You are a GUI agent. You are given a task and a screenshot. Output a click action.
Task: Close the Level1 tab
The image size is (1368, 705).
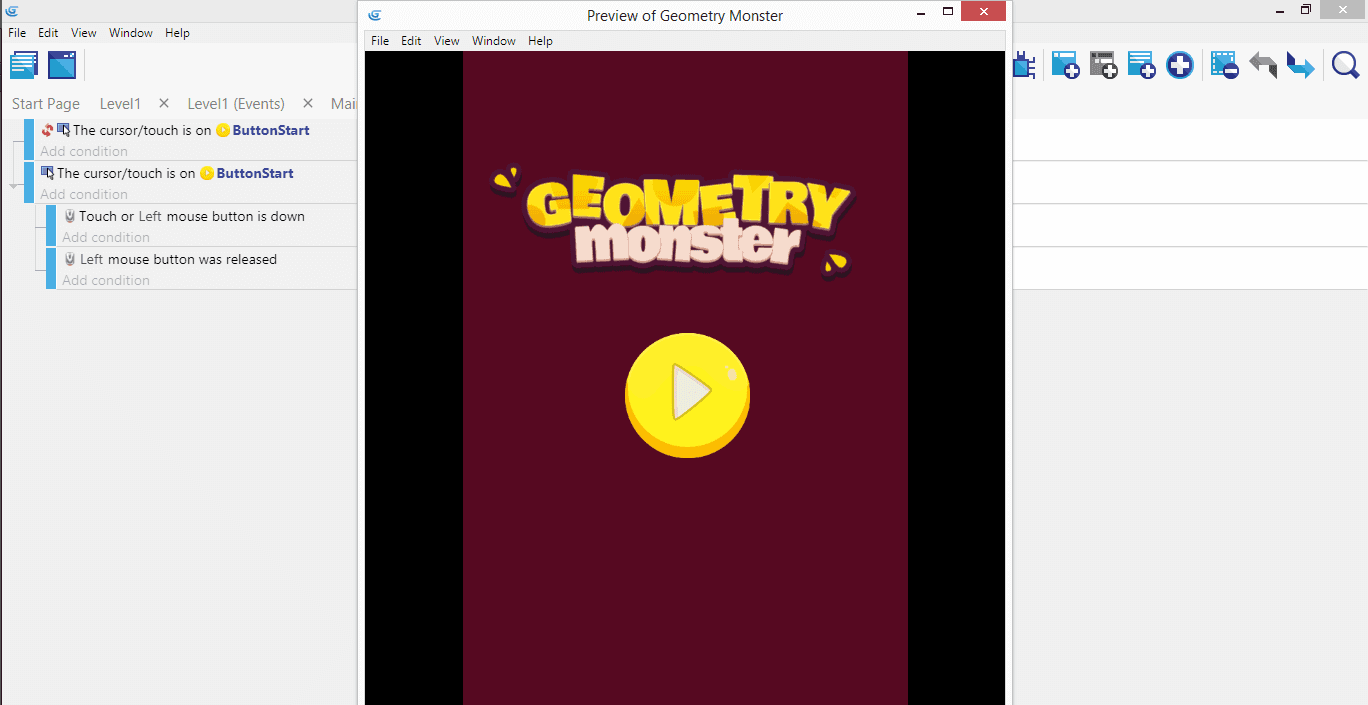click(164, 104)
